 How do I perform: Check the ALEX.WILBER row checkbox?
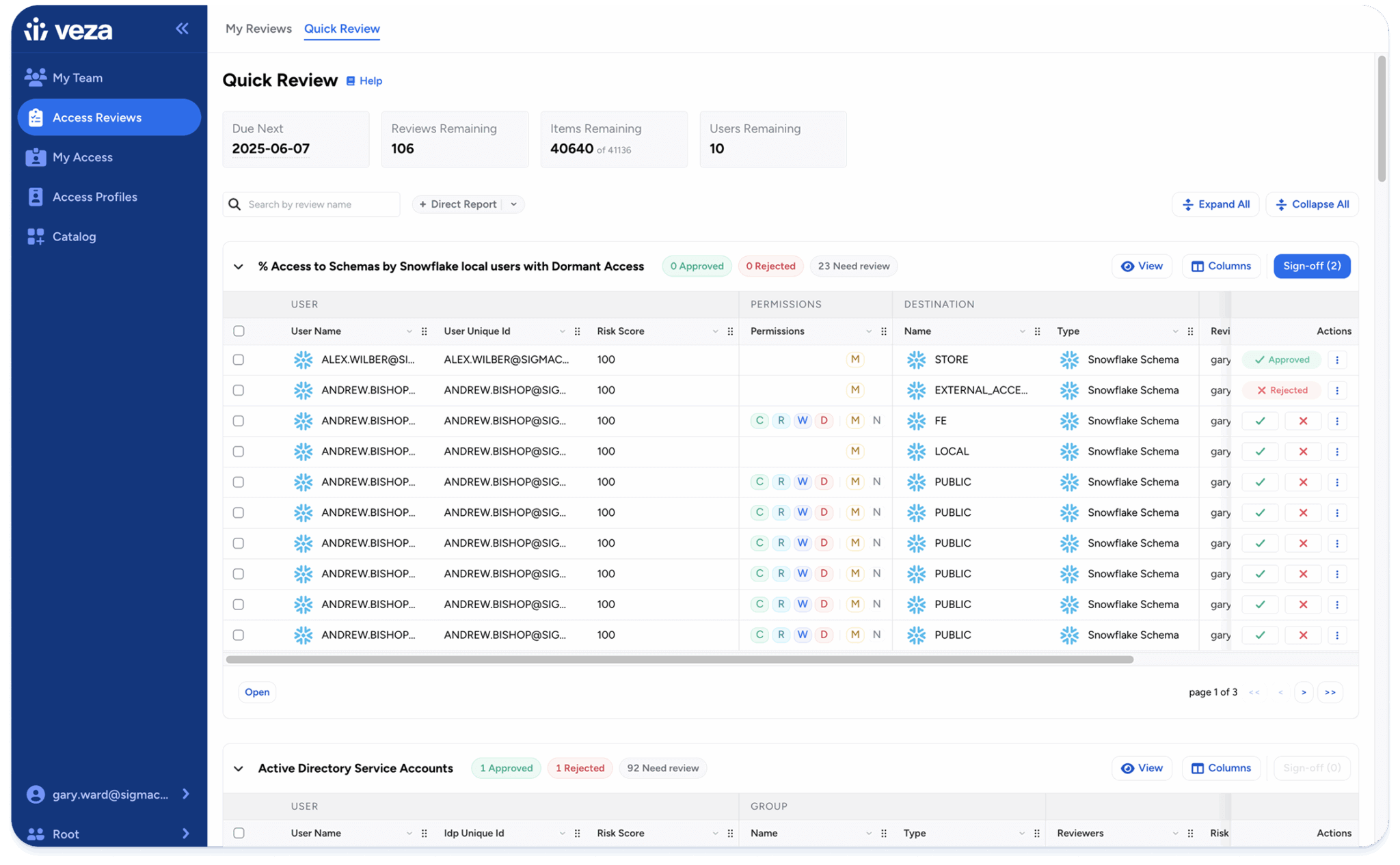tap(239, 360)
